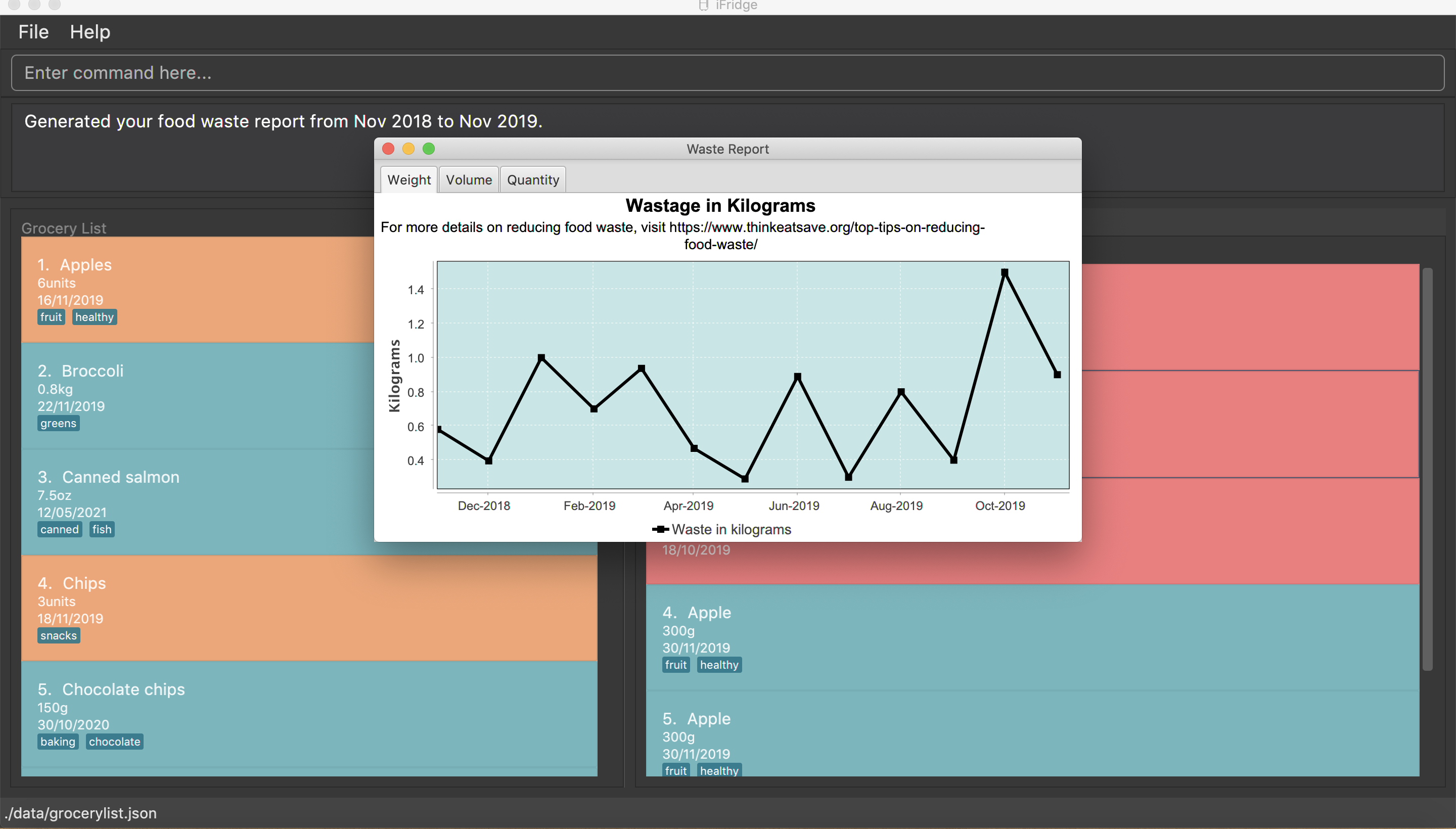Click the fish tag on Canned salmon

[101, 530]
